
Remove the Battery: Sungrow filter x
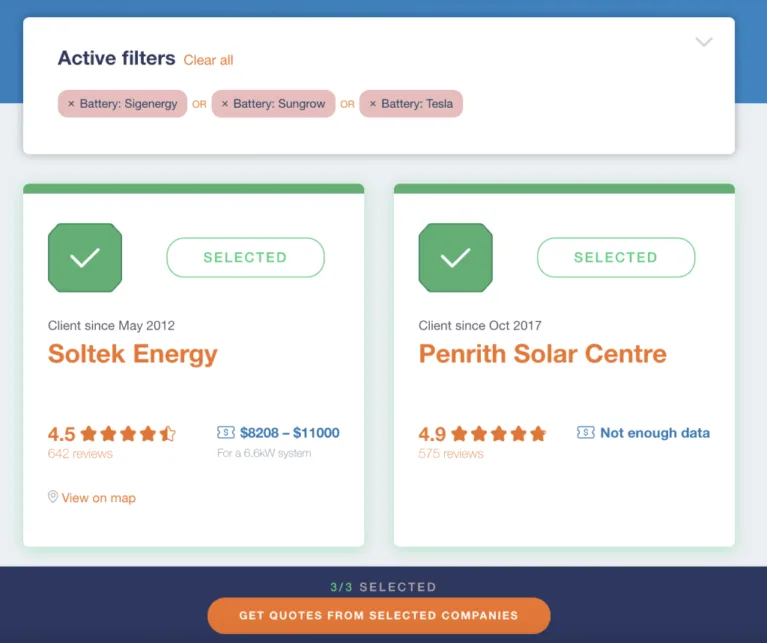point(225,104)
